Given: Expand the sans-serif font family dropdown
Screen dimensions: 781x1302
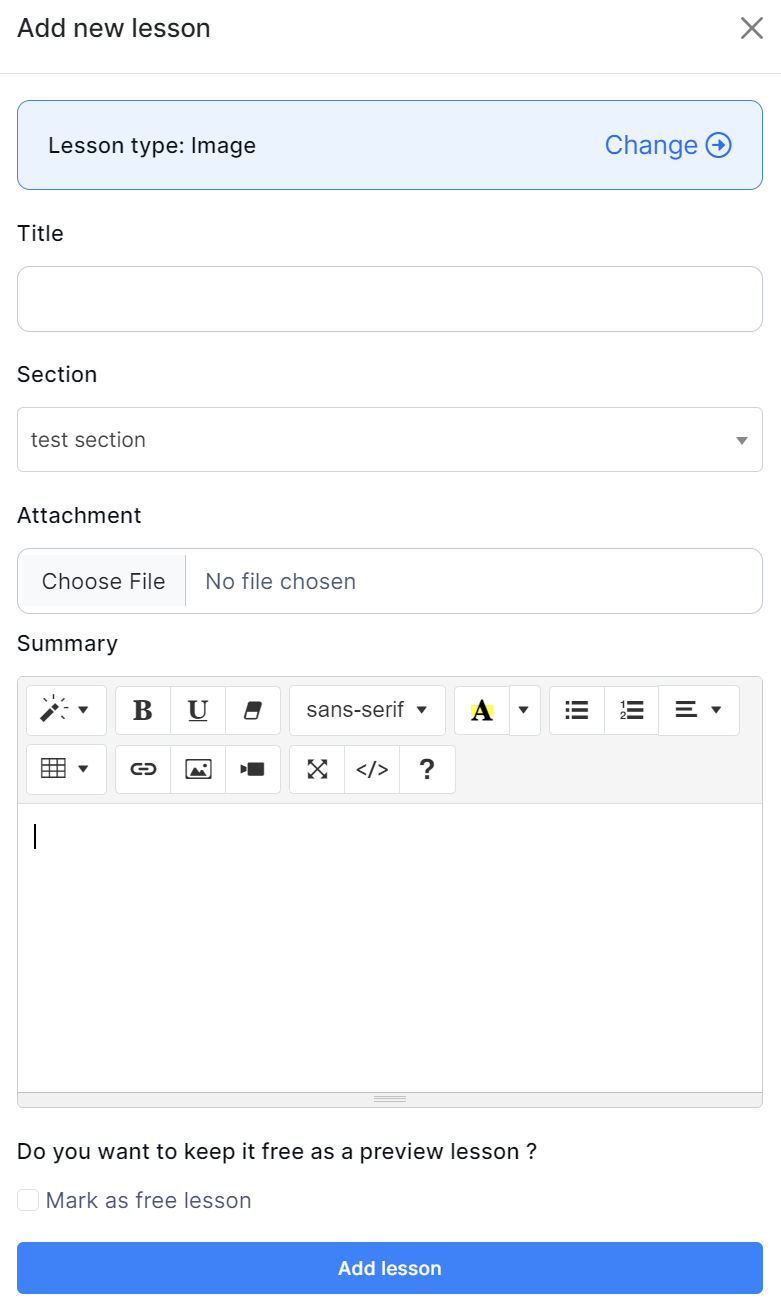Looking at the screenshot, I should (x=367, y=710).
